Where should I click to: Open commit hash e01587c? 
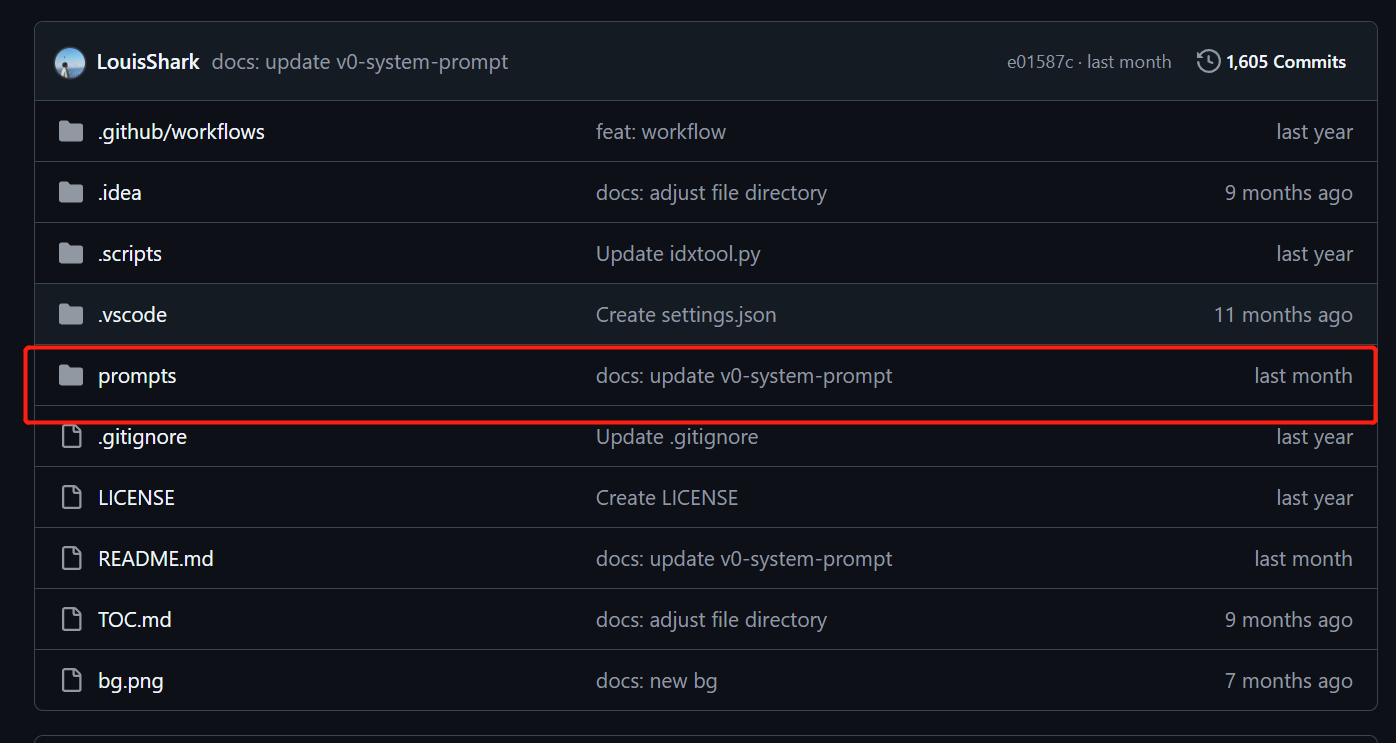click(x=1039, y=62)
